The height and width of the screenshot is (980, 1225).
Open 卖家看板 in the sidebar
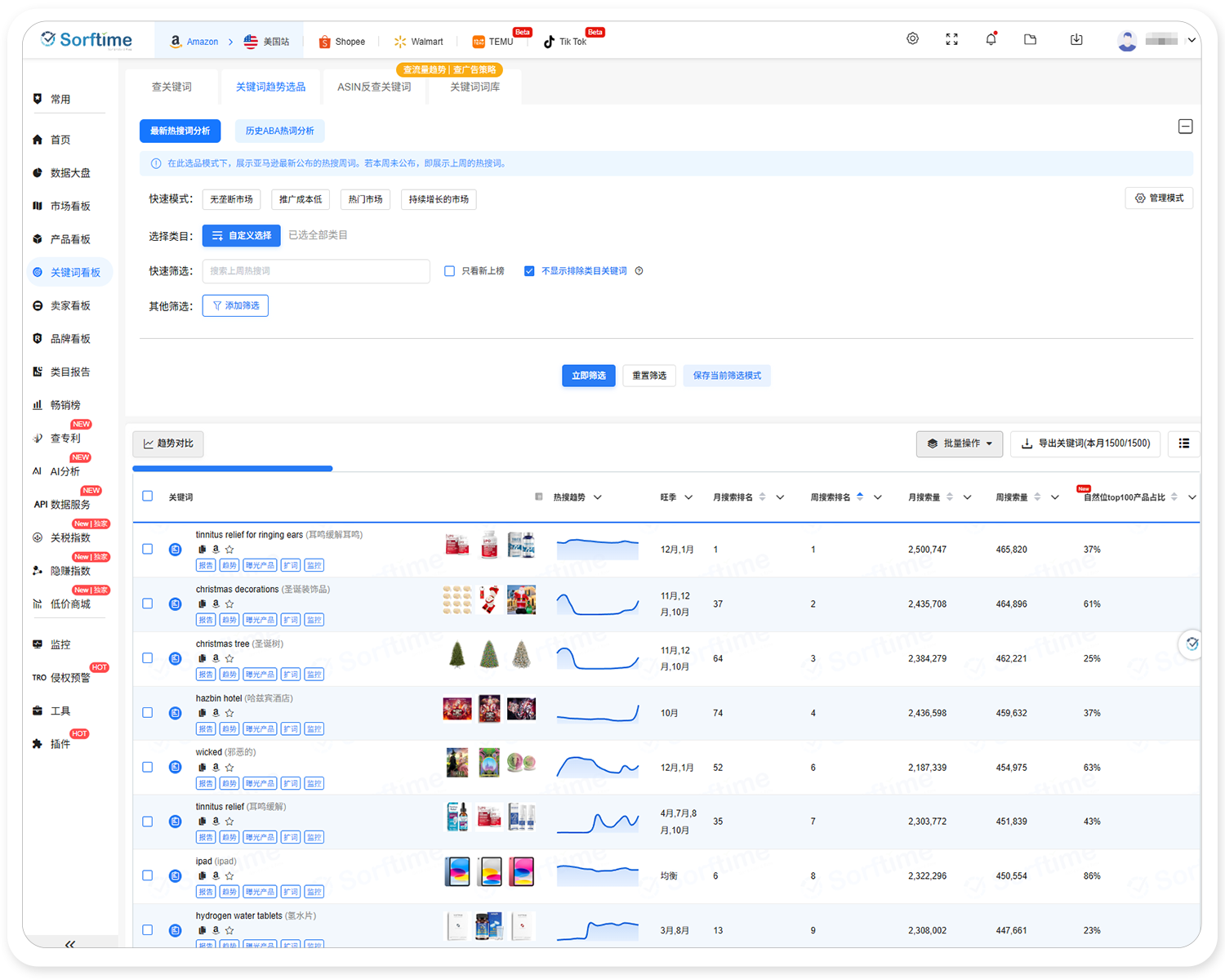70,305
